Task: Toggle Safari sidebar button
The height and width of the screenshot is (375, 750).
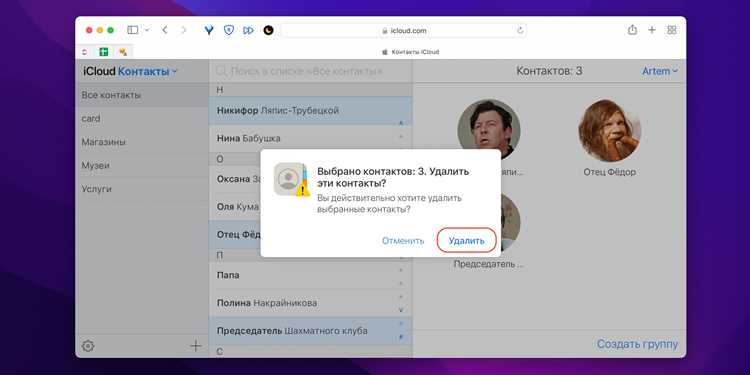Action: [x=132, y=30]
